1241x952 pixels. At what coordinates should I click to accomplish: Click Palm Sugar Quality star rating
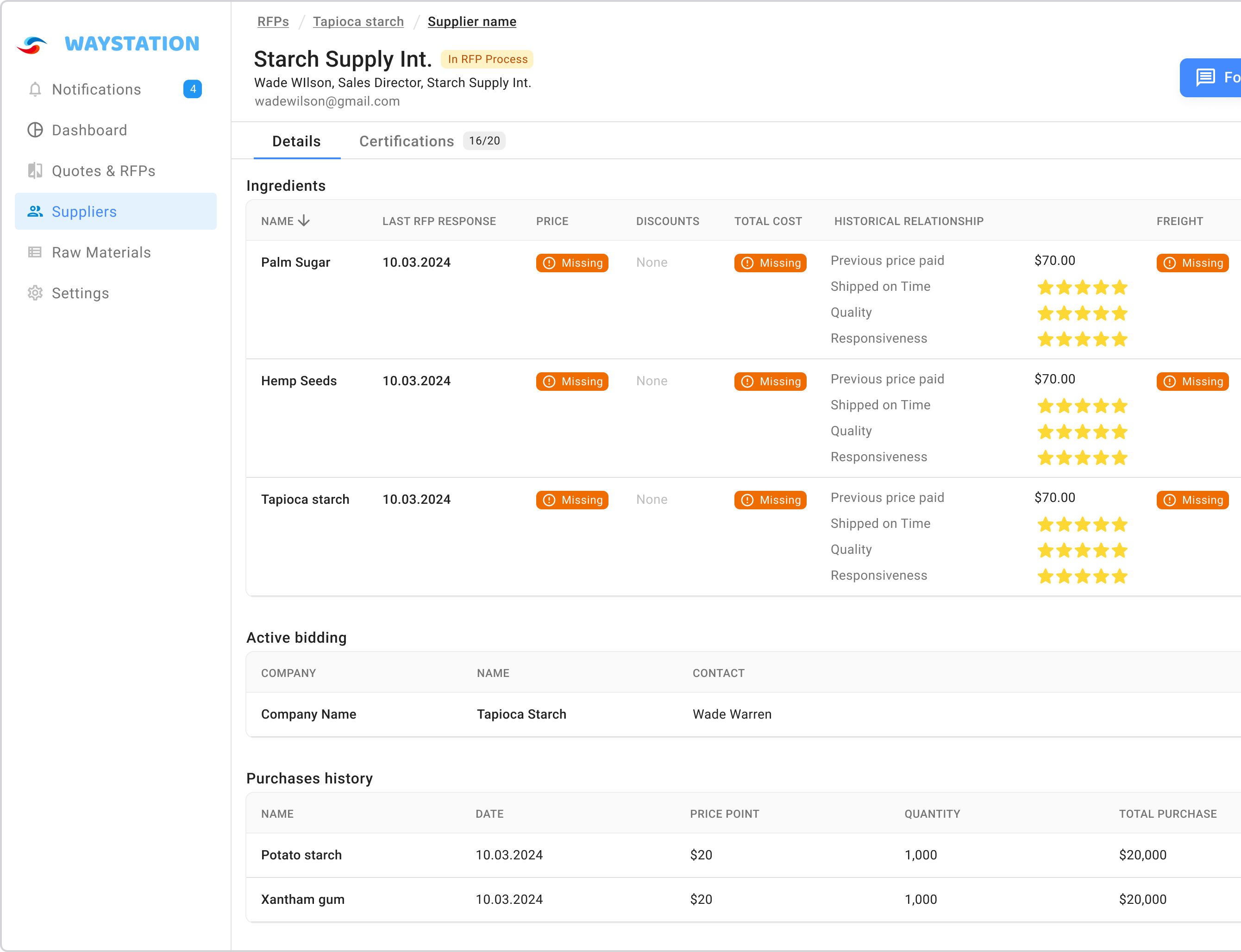pos(1082,313)
